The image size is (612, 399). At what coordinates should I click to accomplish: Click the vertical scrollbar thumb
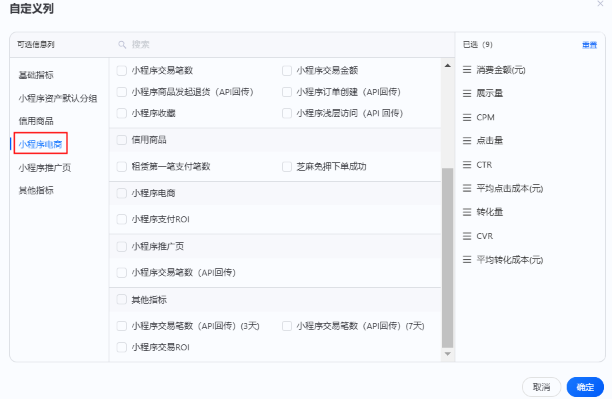pos(448,258)
